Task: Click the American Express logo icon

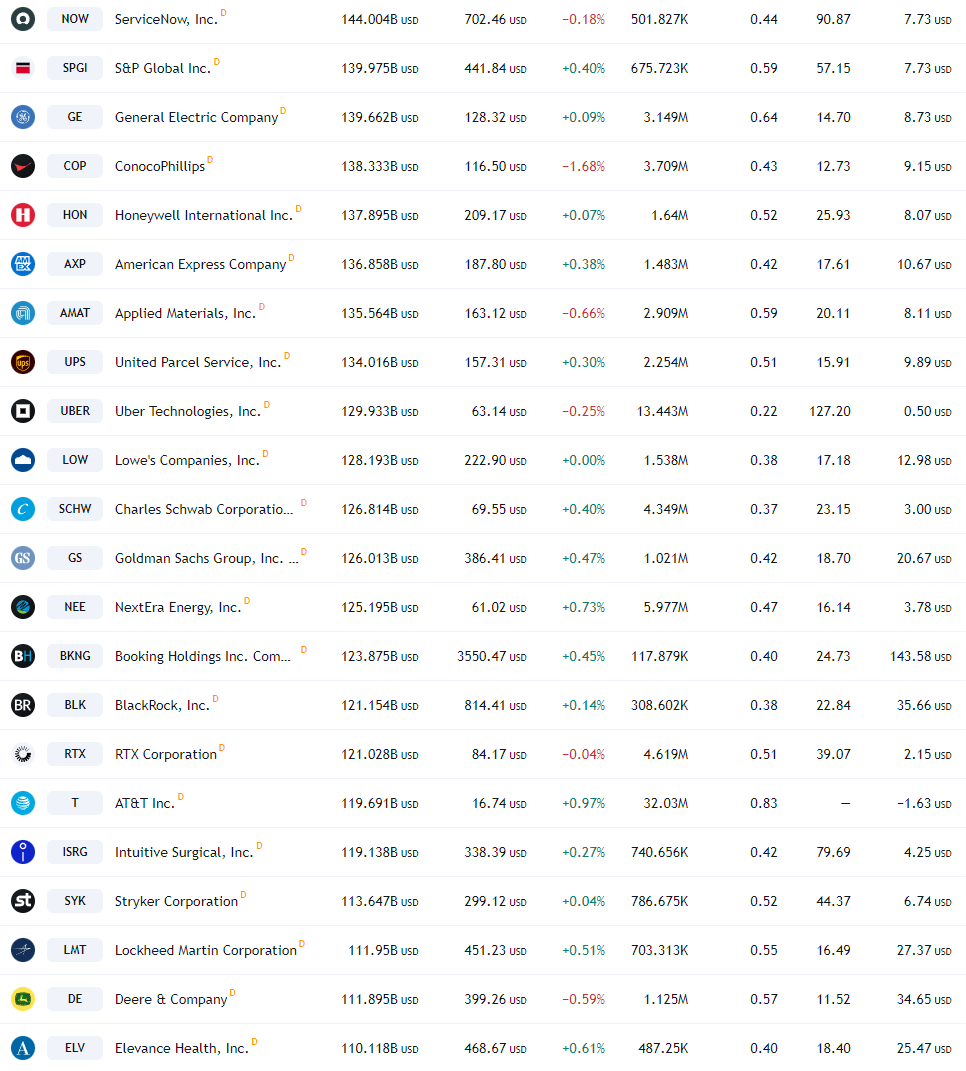Action: pos(23,264)
